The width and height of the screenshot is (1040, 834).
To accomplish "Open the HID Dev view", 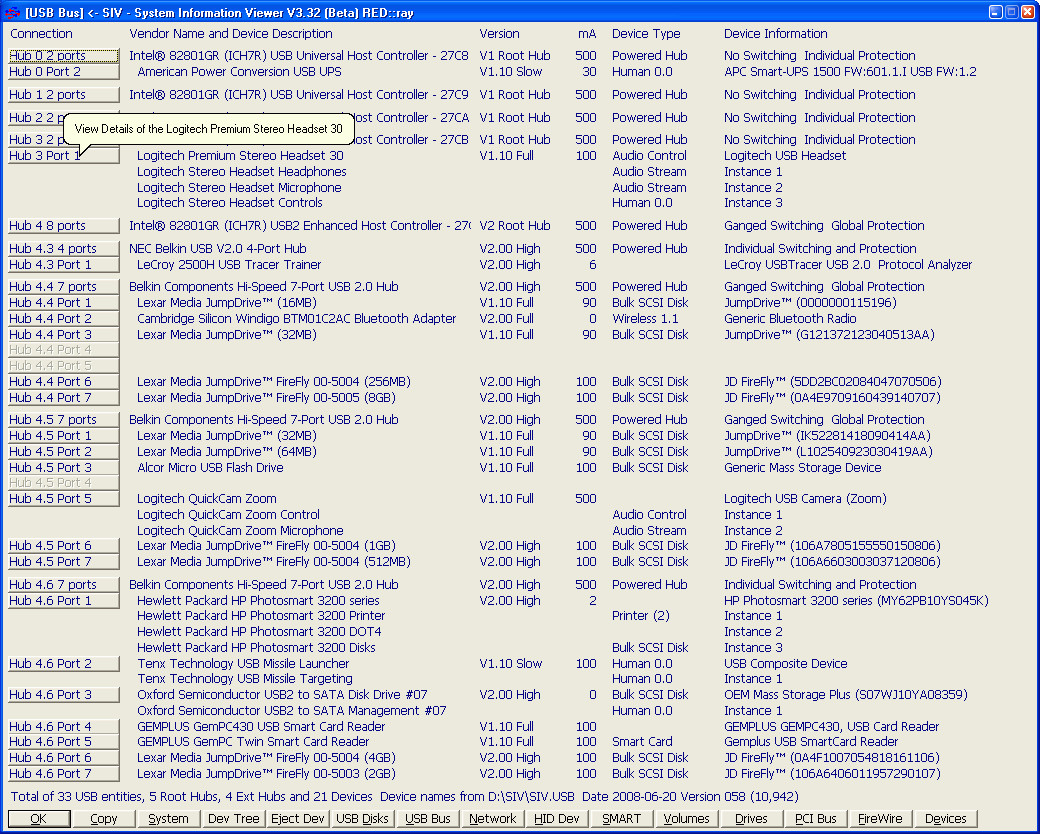I will point(557,819).
